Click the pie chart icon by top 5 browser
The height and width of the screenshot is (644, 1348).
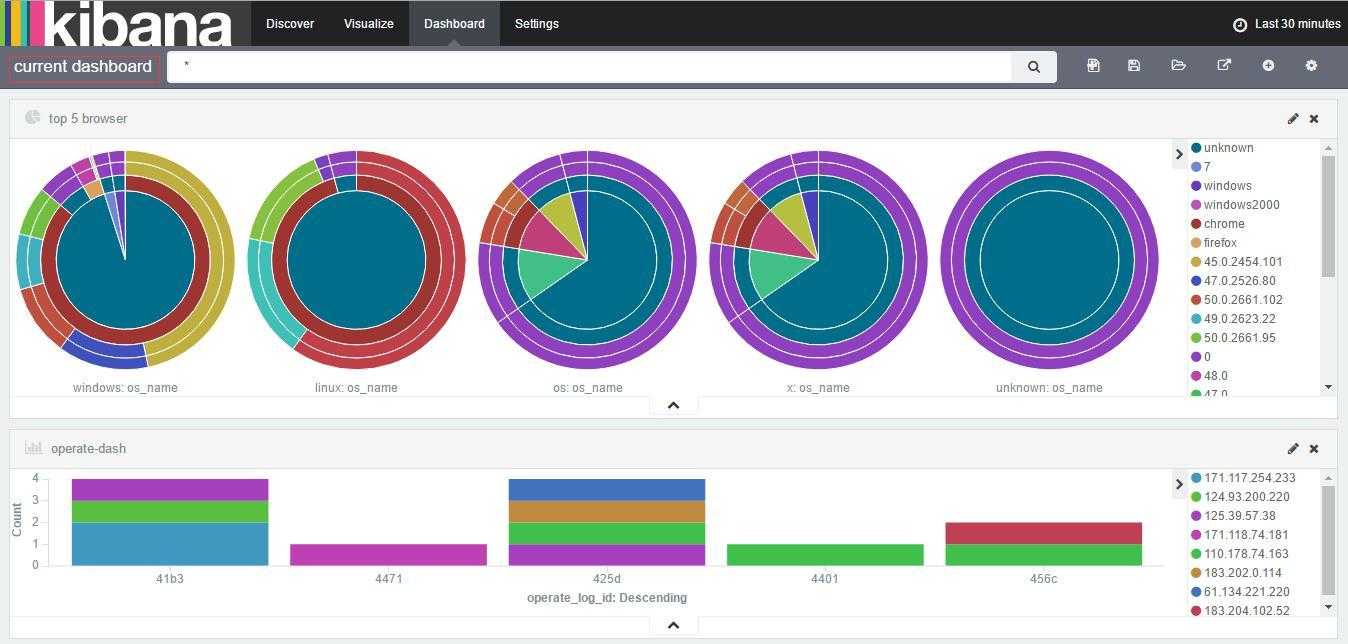coord(32,118)
